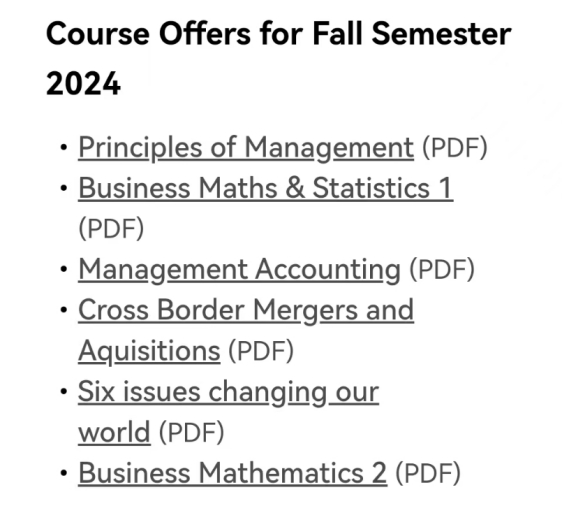Open the Principles of Management link

pos(246,148)
